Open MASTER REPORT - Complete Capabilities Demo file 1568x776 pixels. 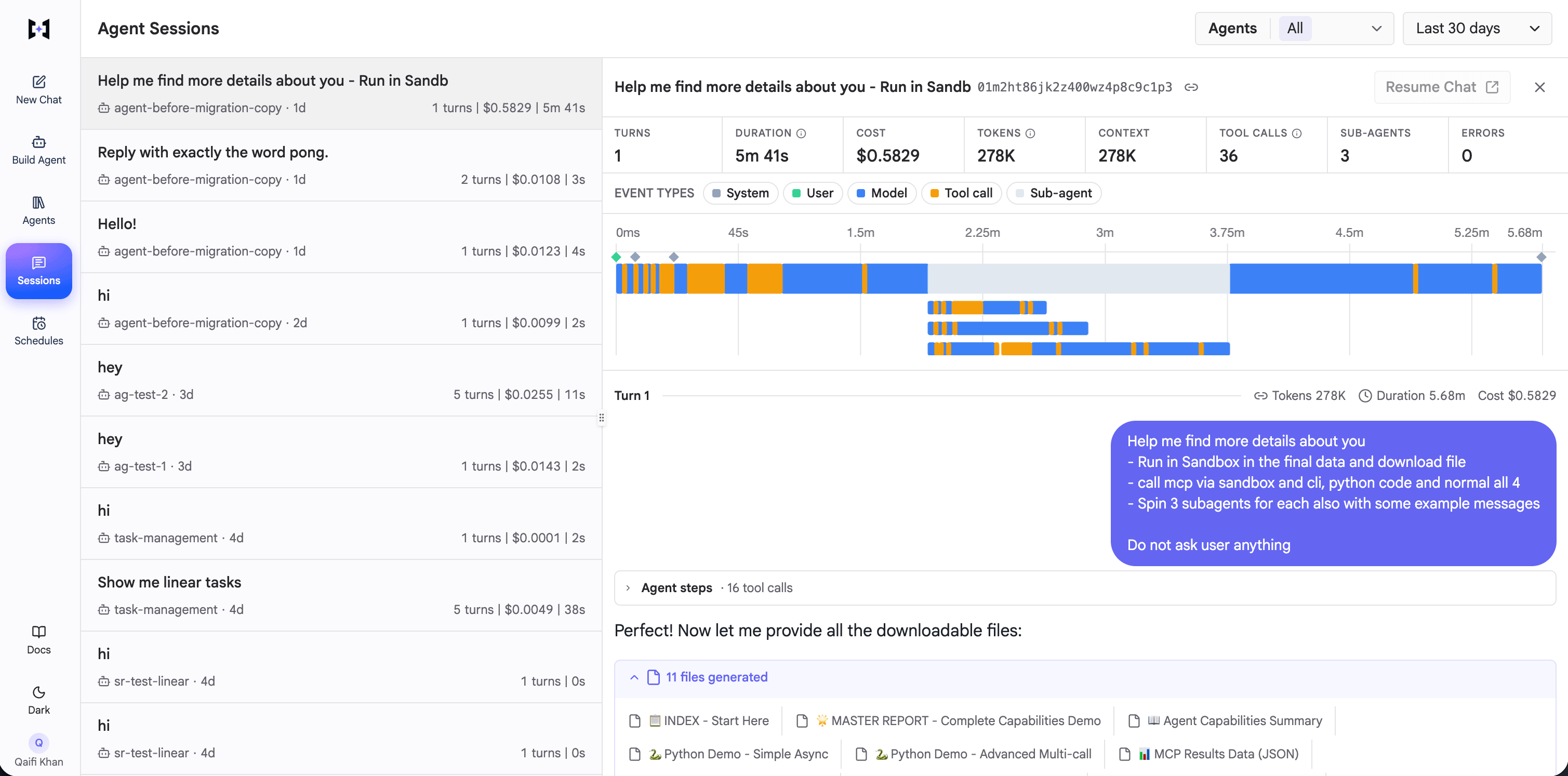point(948,720)
